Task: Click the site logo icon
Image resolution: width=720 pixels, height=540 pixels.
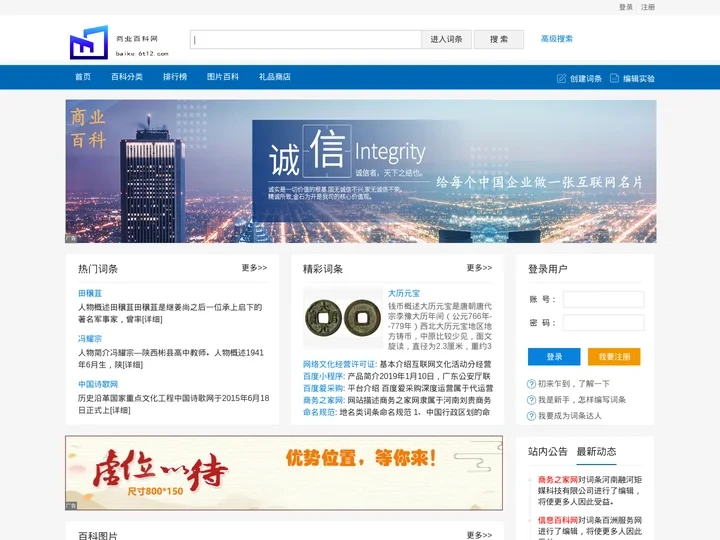Action: pos(89,42)
